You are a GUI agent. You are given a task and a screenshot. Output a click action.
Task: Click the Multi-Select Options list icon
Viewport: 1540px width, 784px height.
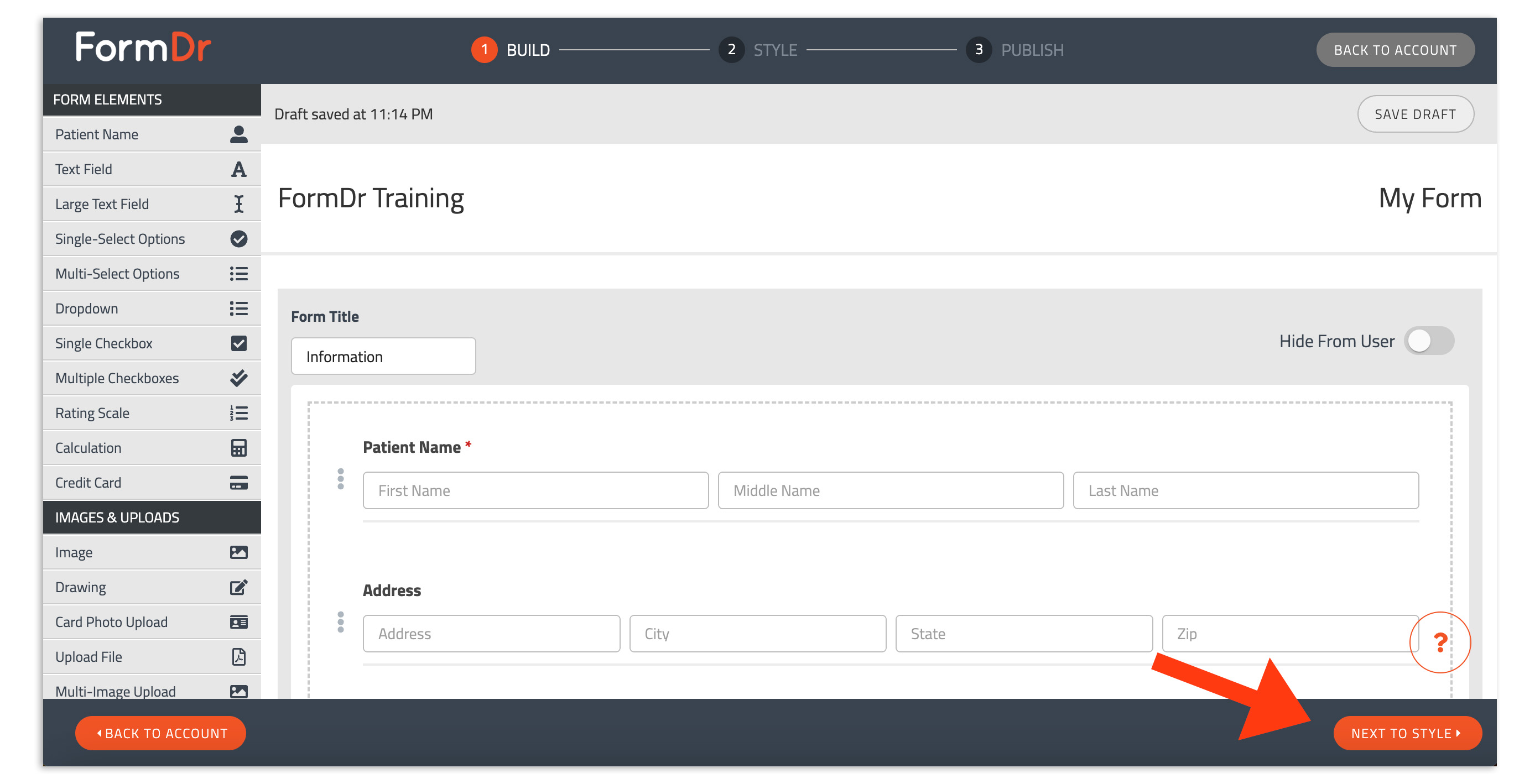click(238, 274)
